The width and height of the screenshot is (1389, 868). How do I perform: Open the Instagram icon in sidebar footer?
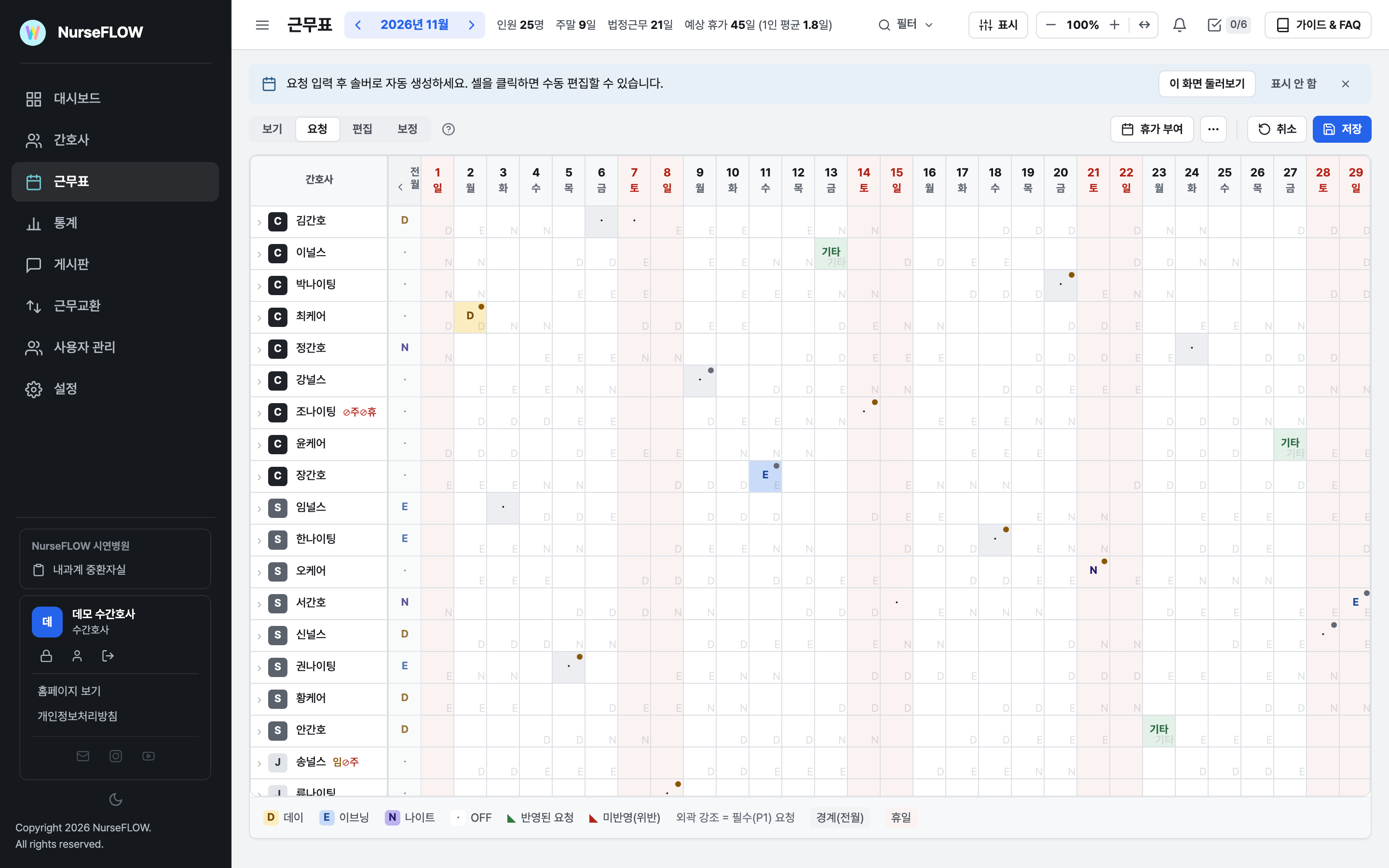click(115, 756)
